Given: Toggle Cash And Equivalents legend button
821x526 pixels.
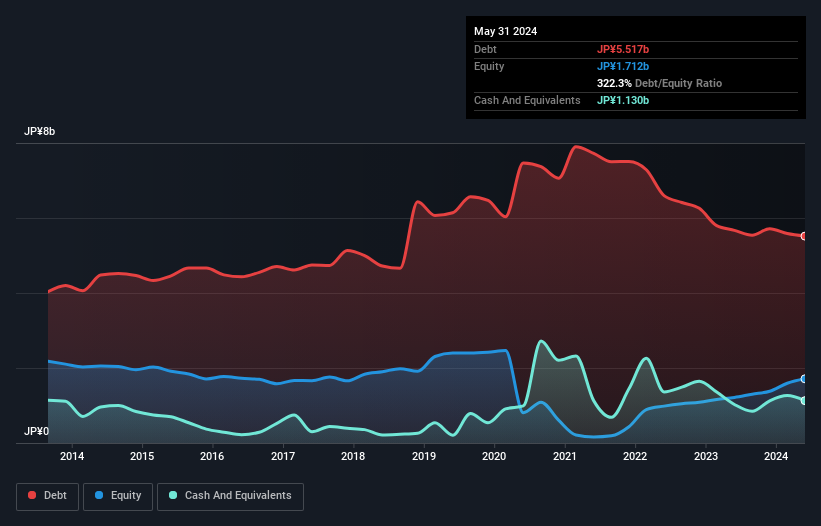Looking at the screenshot, I should [x=230, y=496].
